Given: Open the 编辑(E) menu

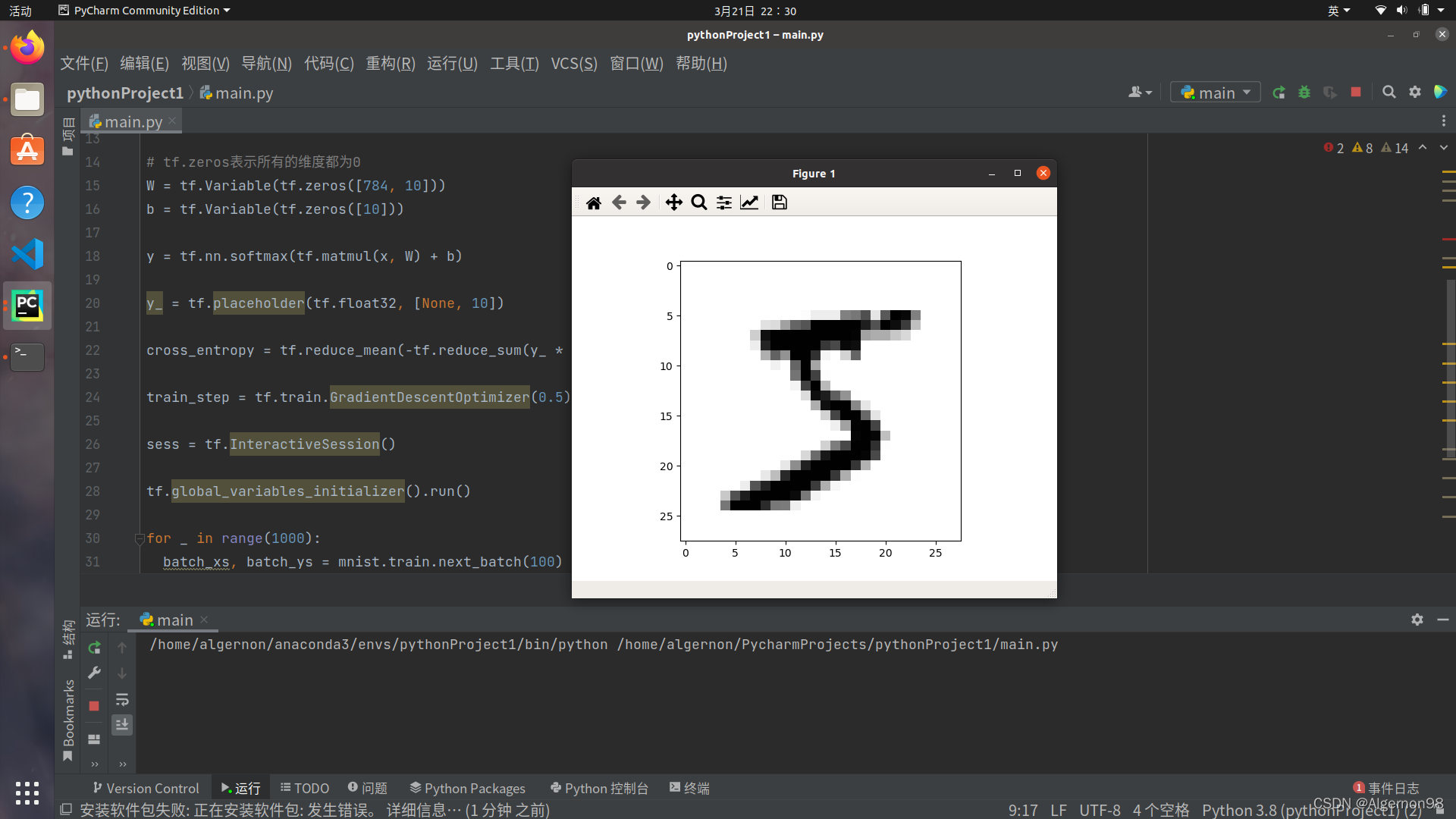Looking at the screenshot, I should click(x=144, y=64).
